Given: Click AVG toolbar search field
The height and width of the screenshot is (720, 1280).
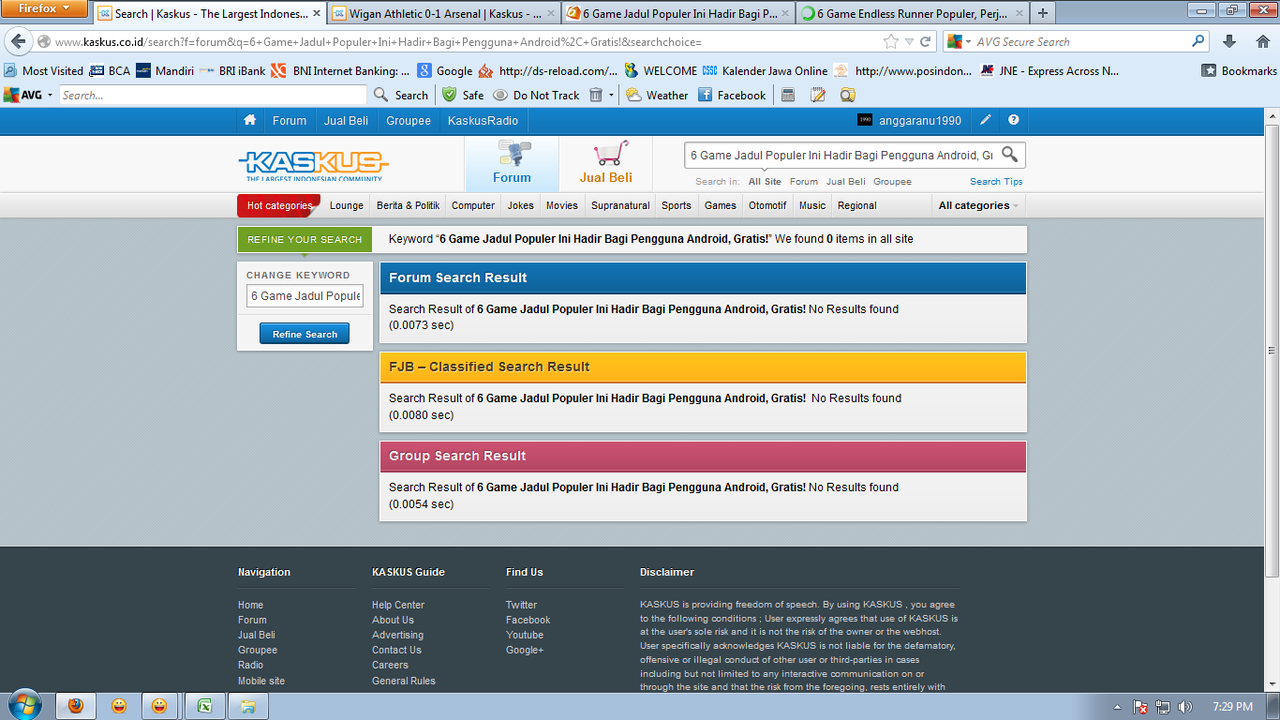Looking at the screenshot, I should [212, 95].
